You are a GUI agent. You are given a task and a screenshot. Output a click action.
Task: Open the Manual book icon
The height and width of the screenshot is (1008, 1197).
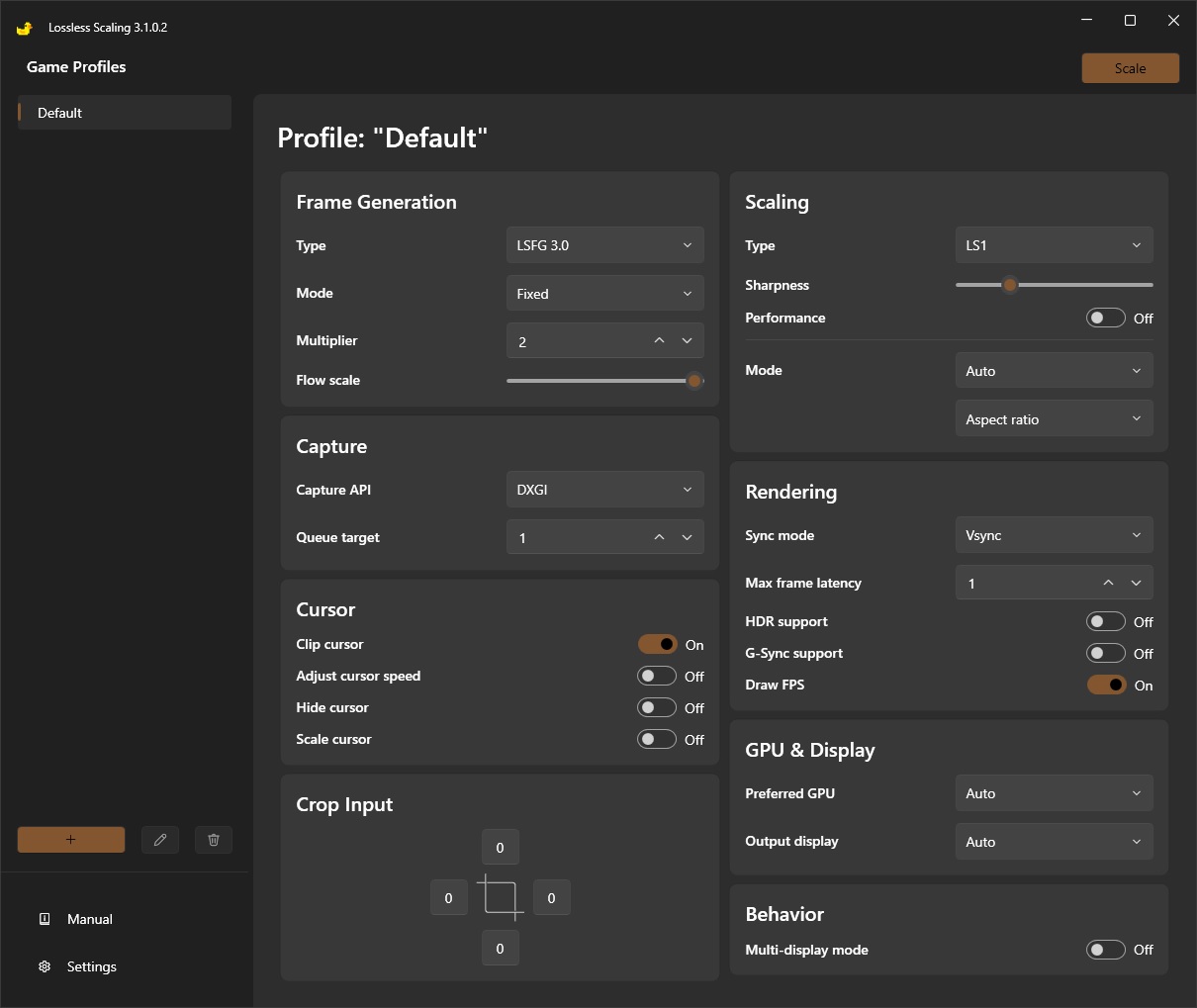coord(45,919)
